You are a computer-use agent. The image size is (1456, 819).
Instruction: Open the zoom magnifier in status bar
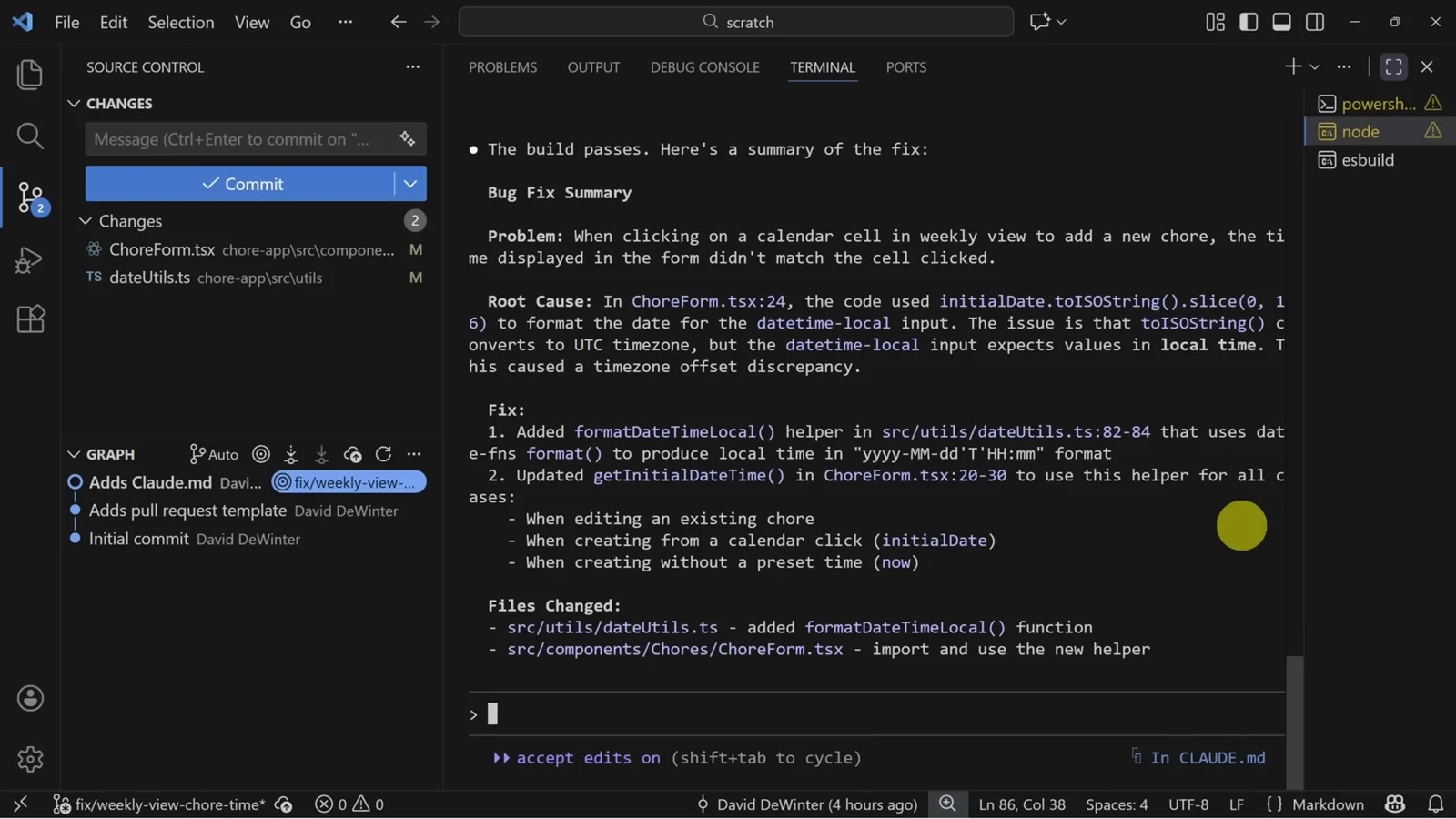[947, 804]
